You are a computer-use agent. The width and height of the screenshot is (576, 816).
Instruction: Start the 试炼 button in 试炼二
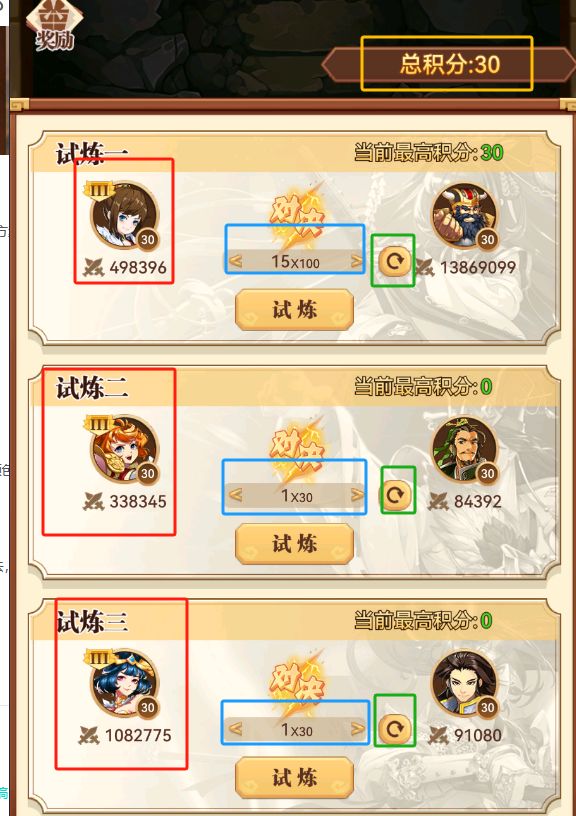[x=295, y=544]
